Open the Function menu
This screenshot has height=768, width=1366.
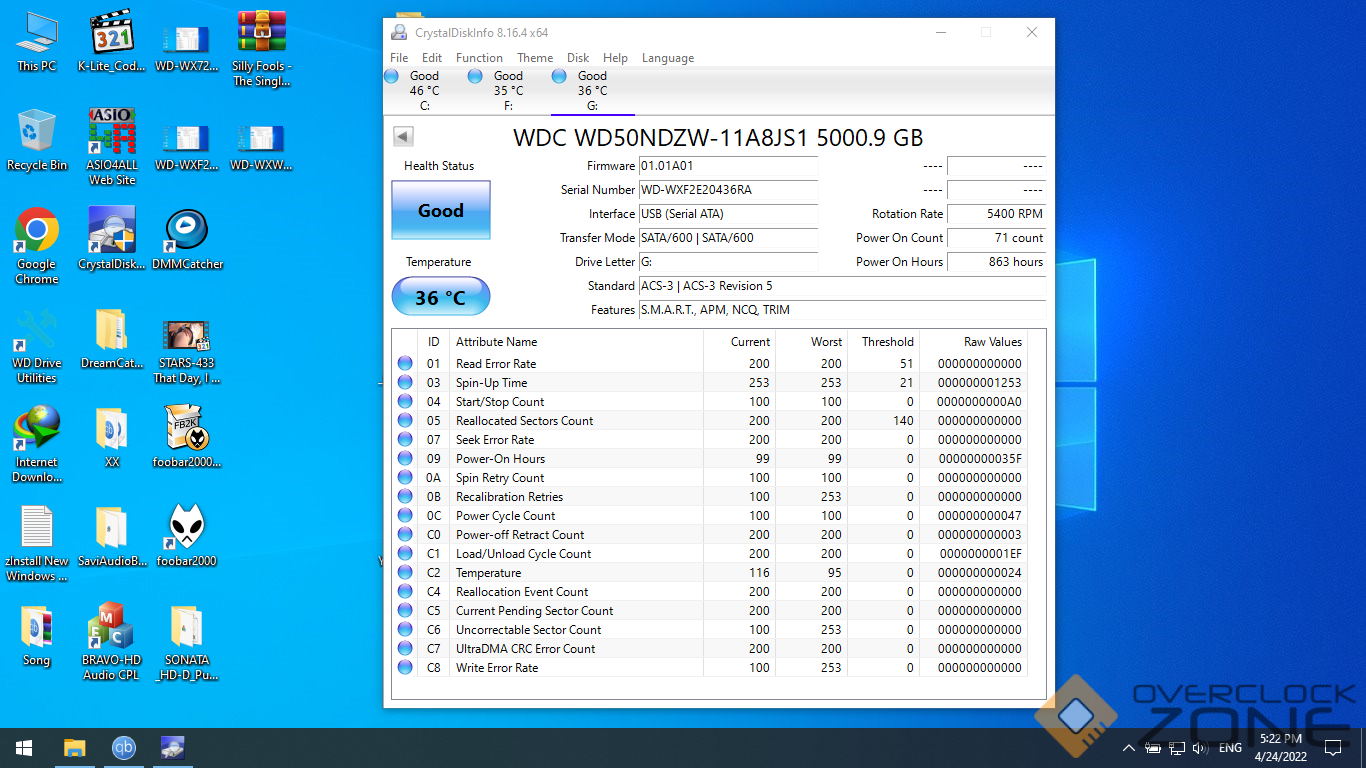[x=479, y=58]
